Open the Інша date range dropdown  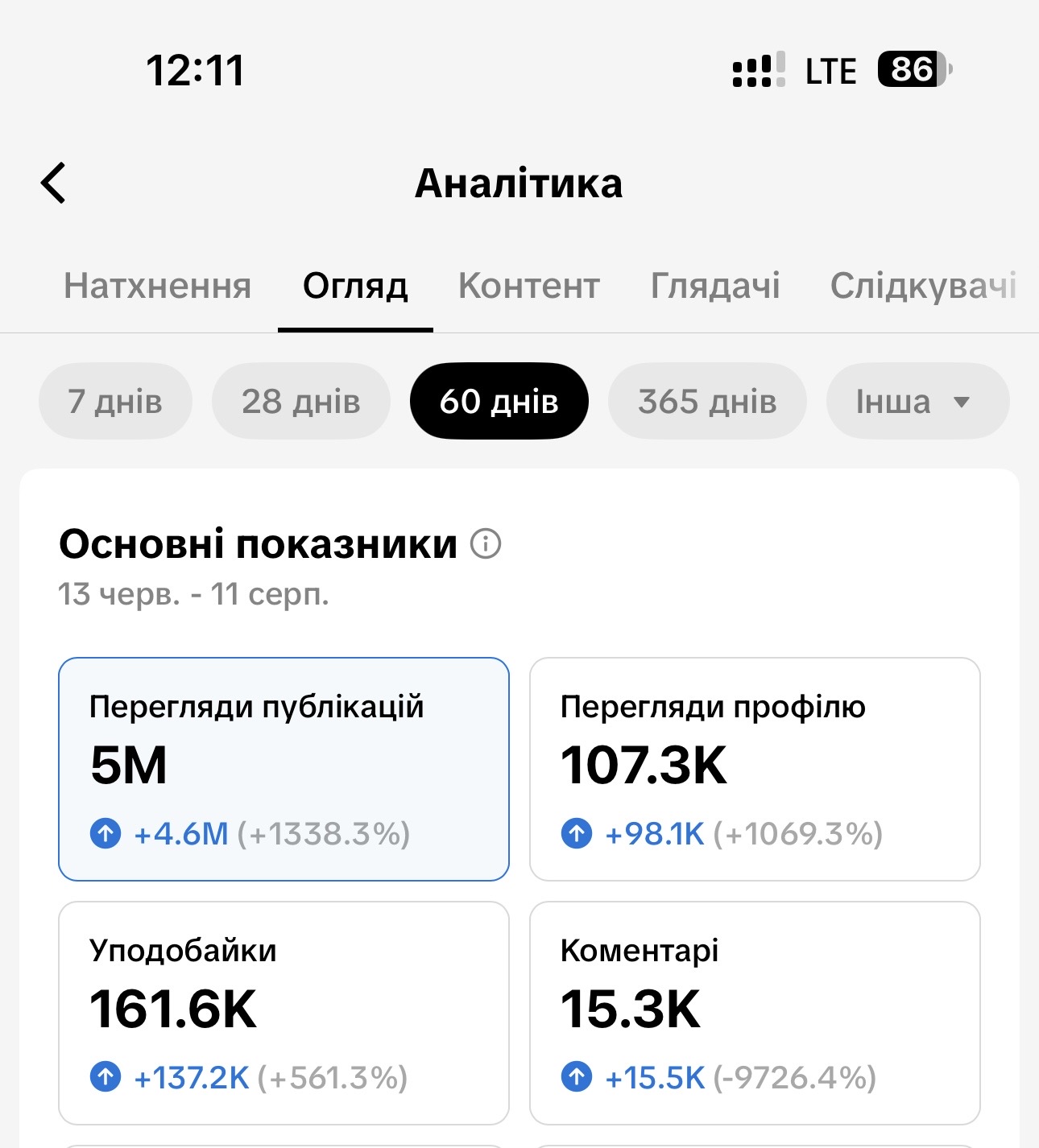click(x=917, y=401)
